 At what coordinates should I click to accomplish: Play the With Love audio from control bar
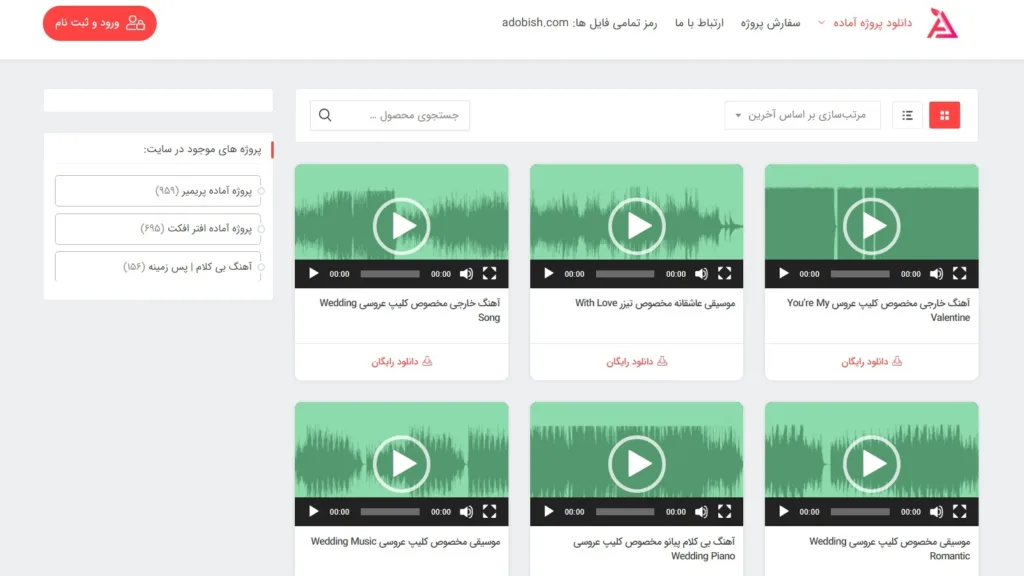(549, 274)
